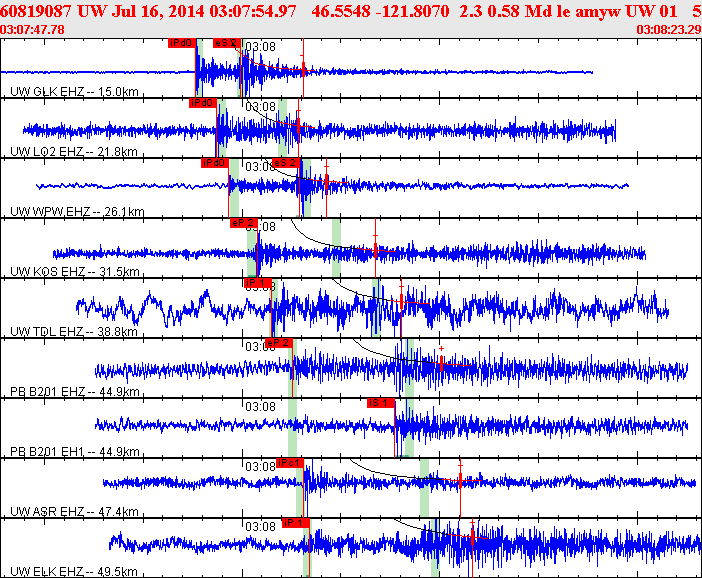Select the UW GLK EHZ channel label
Screen dimensions: 702x578
74,92
